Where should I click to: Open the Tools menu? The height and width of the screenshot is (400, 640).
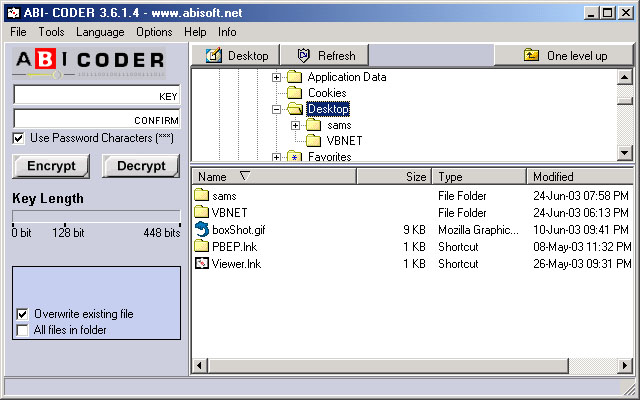51,32
